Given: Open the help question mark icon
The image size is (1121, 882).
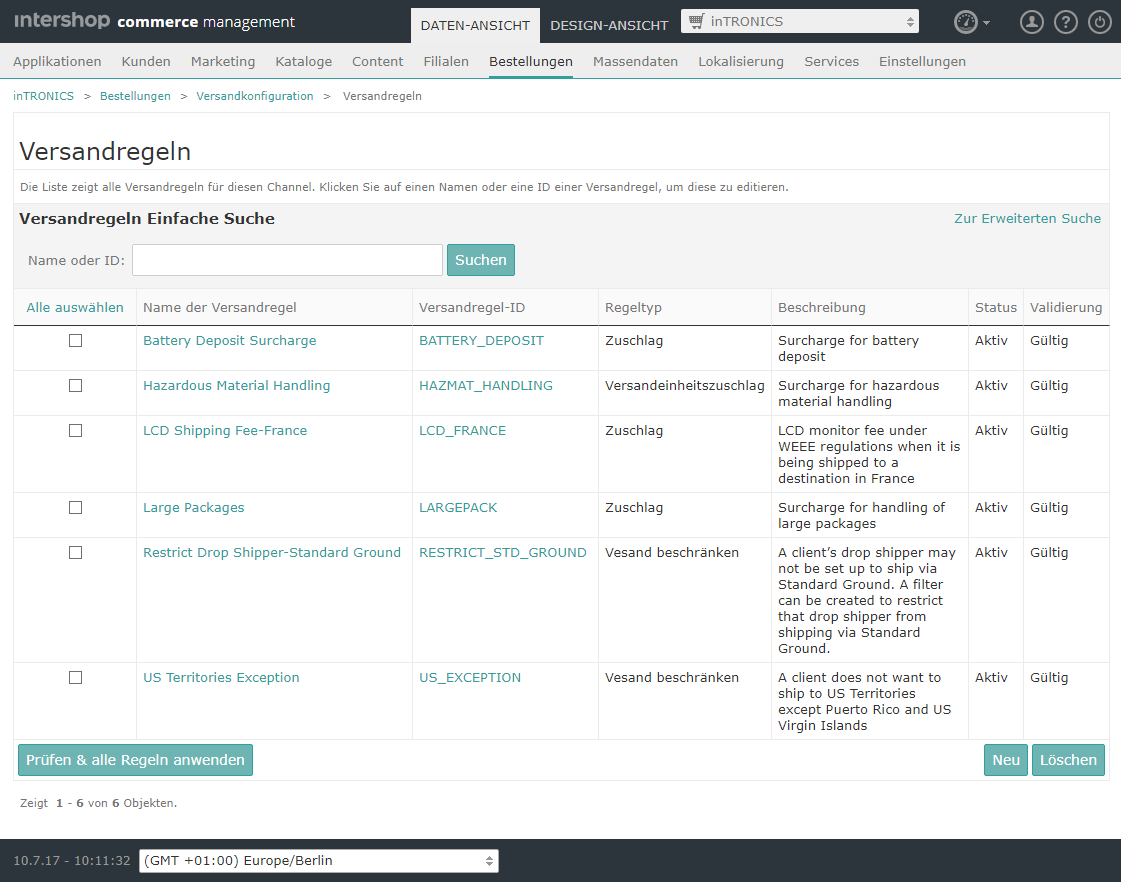Looking at the screenshot, I should point(1066,22).
